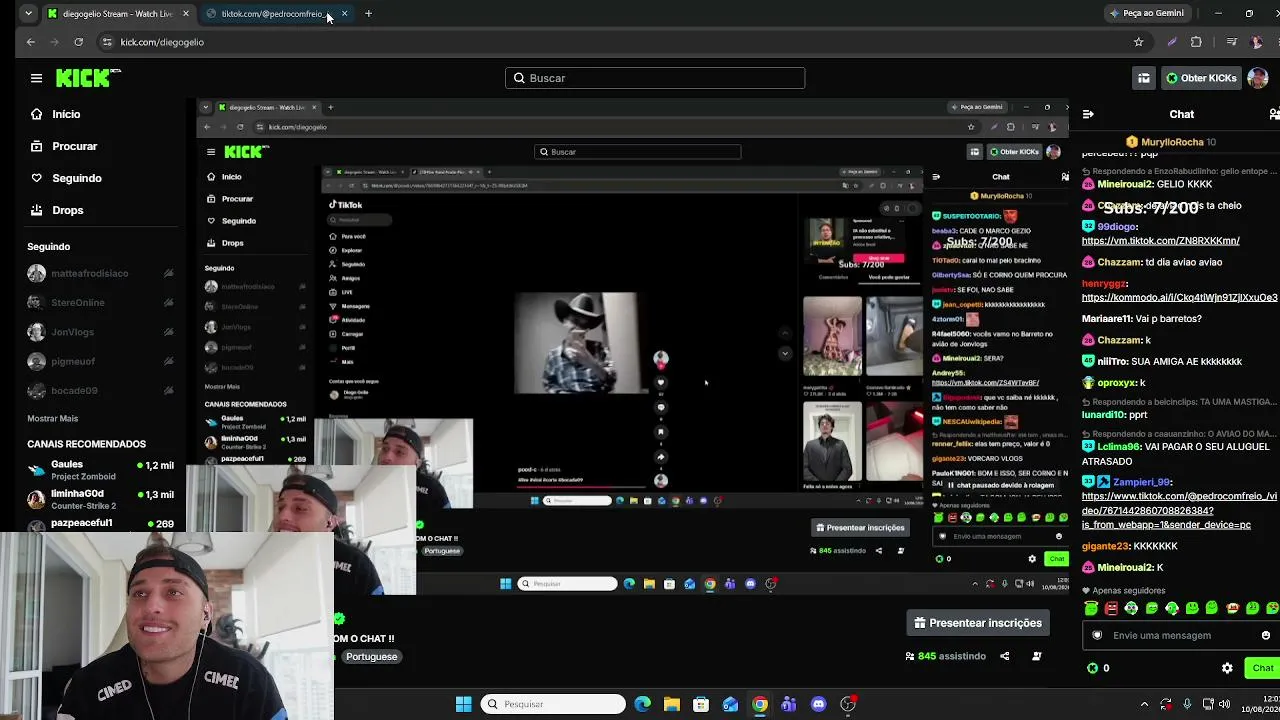The width and height of the screenshot is (1280, 720).
Task: Switch to the diegogelio Stream tab
Action: click(x=118, y=14)
